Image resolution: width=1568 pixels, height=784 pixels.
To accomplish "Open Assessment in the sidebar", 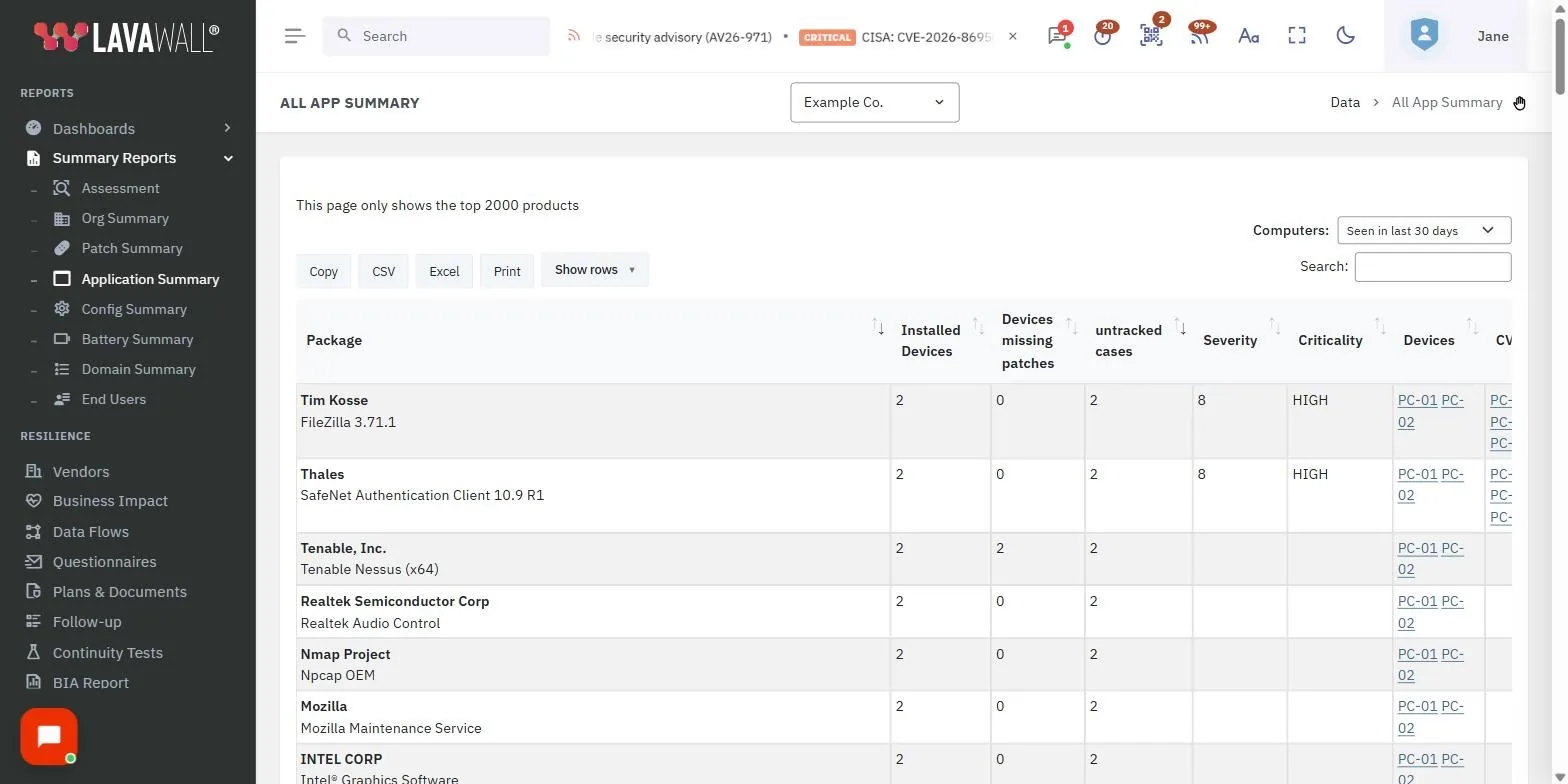I will [120, 188].
